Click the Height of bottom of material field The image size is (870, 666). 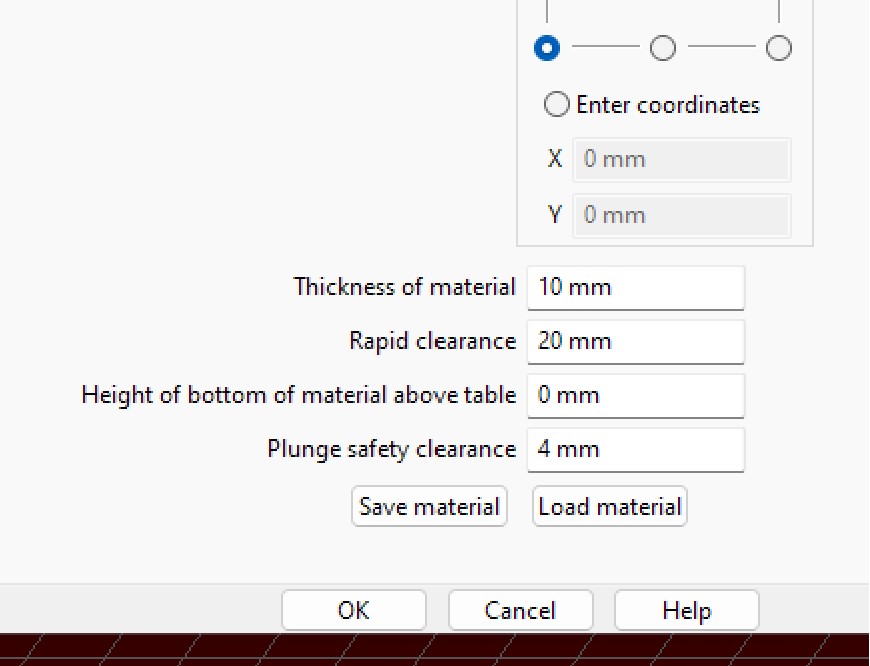(x=635, y=396)
